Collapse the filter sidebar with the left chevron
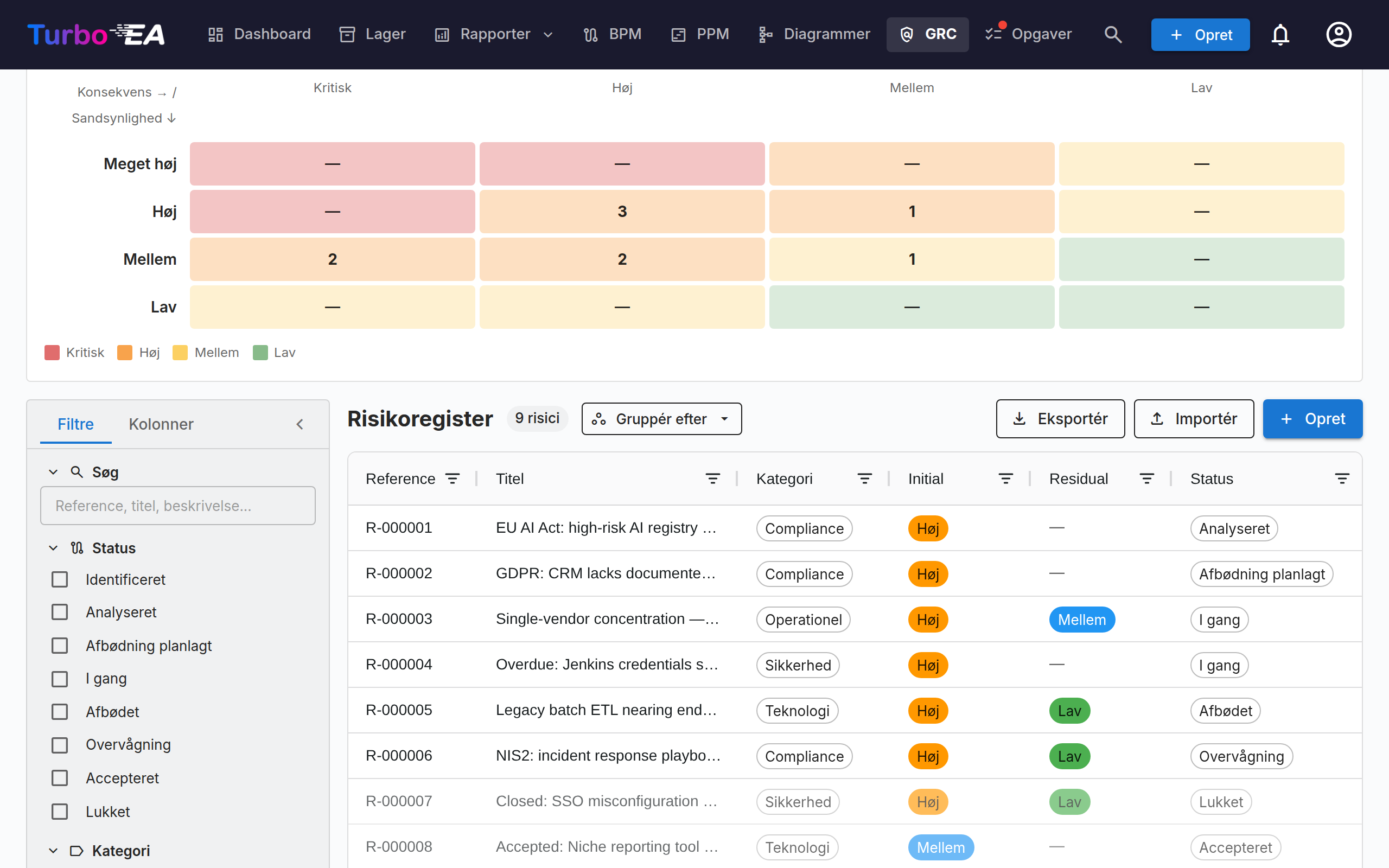Image resolution: width=1389 pixels, height=868 pixels. coord(300,424)
